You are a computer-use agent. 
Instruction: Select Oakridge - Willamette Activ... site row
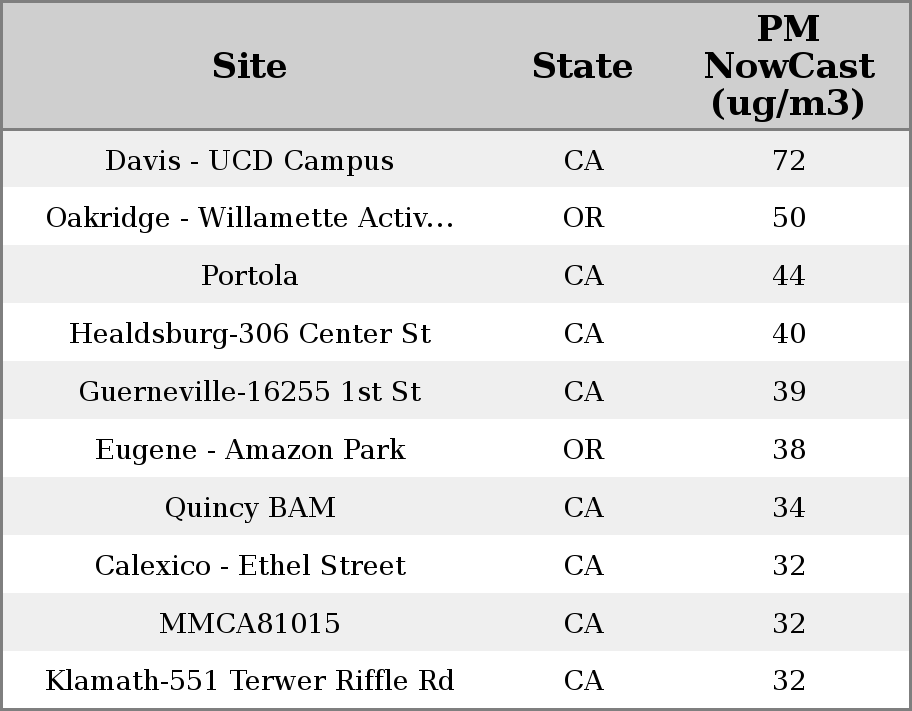(x=250, y=218)
